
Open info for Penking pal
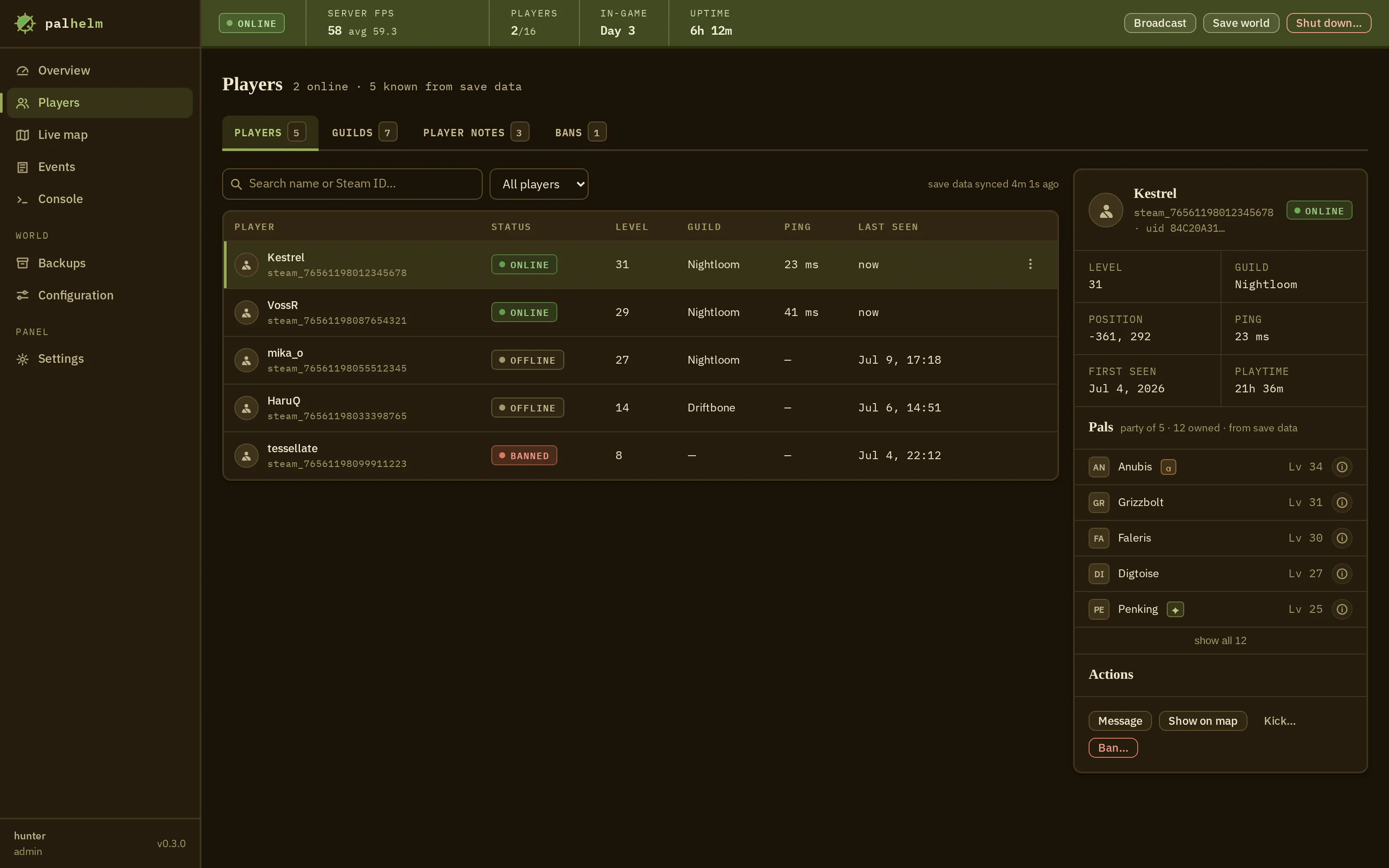tap(1341, 610)
